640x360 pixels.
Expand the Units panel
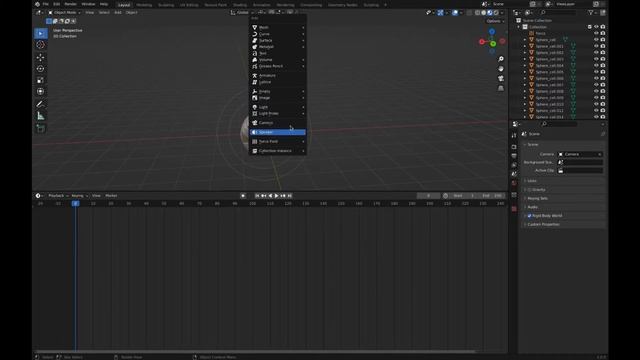coord(563,181)
